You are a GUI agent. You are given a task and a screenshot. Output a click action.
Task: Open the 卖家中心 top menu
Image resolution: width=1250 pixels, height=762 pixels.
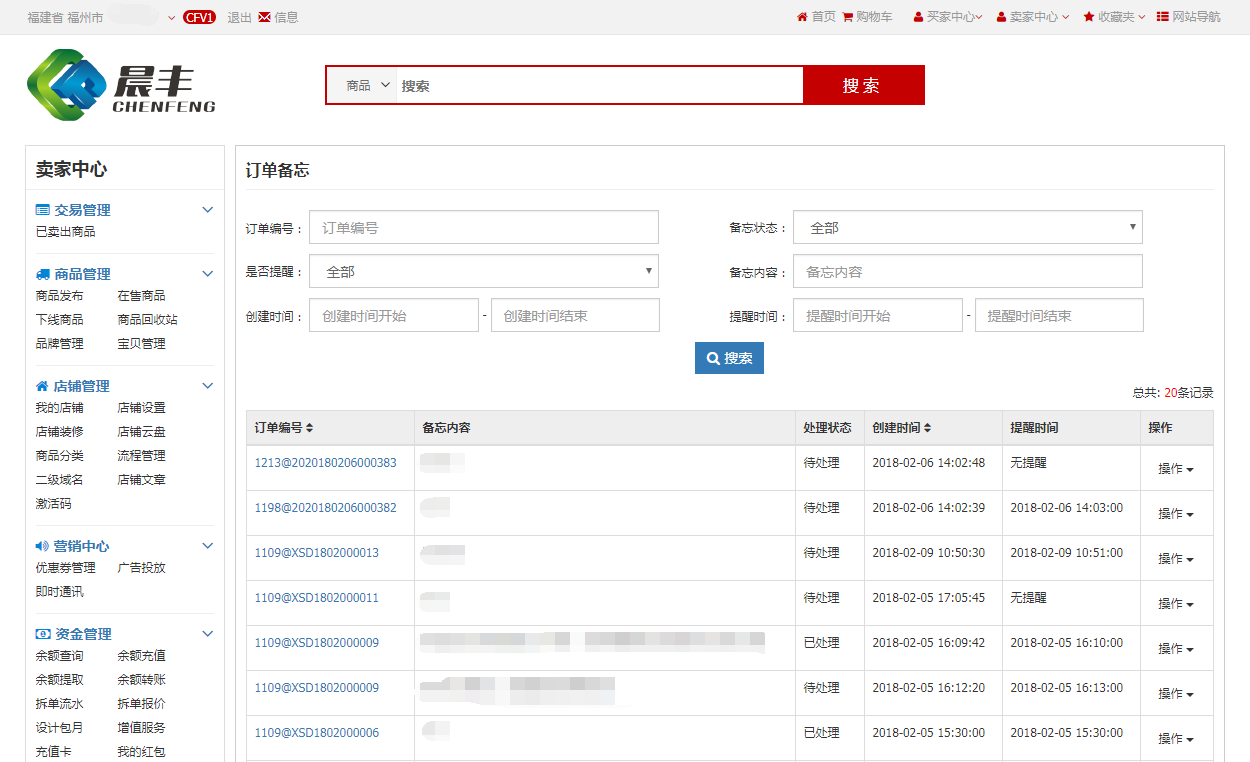pyautogui.click(x=1033, y=17)
